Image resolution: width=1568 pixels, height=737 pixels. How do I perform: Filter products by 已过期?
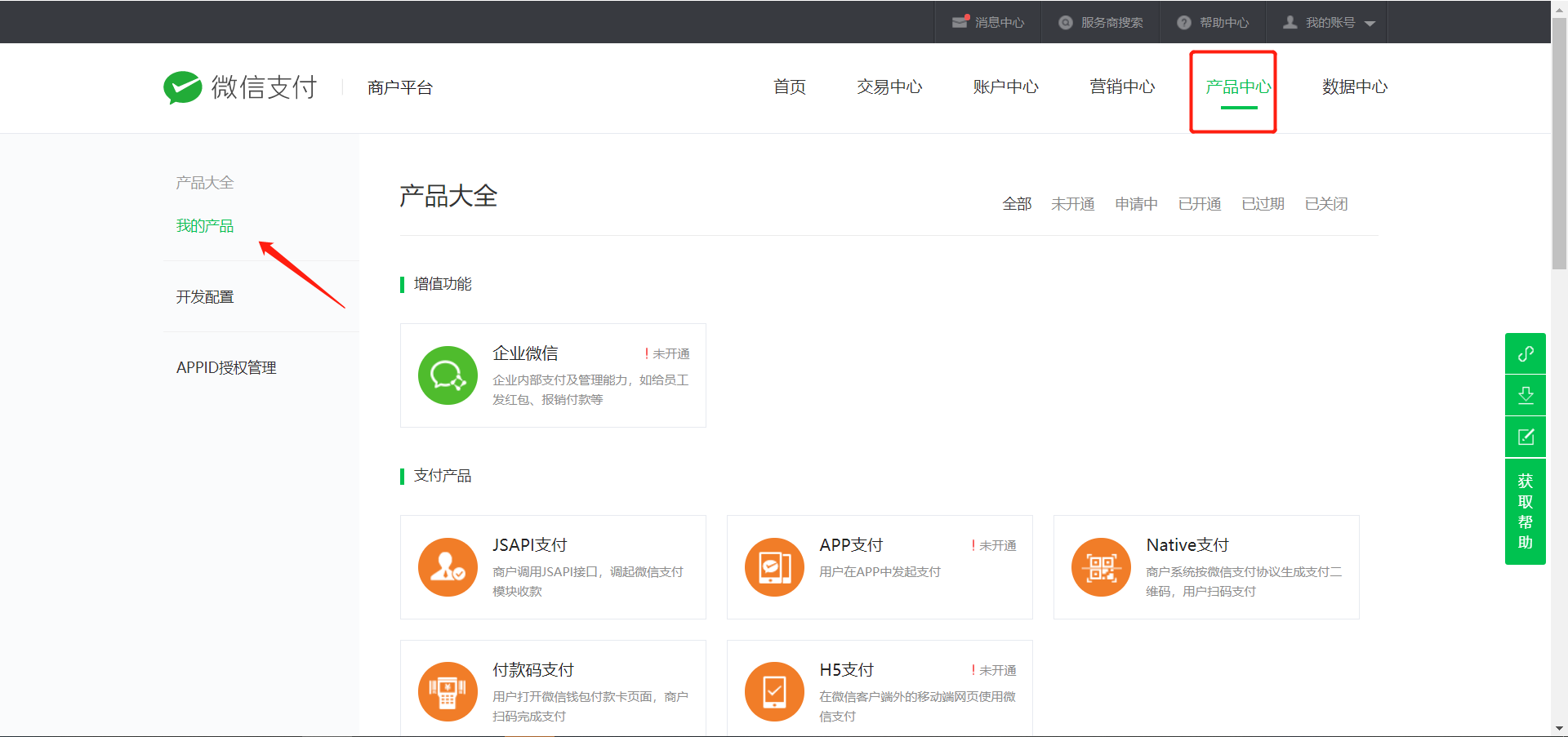pos(1263,204)
